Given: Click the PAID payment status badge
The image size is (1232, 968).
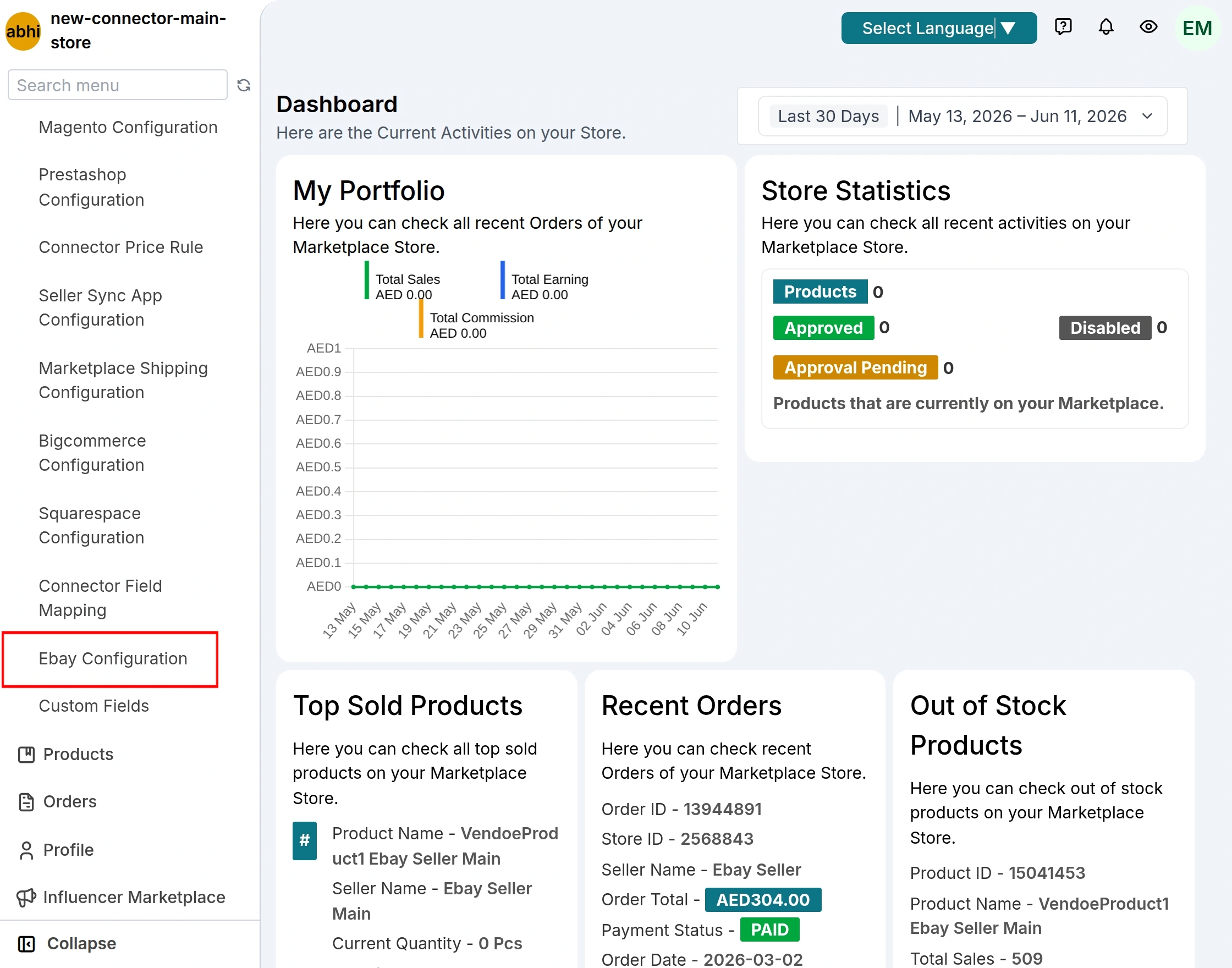Looking at the screenshot, I should [769, 930].
